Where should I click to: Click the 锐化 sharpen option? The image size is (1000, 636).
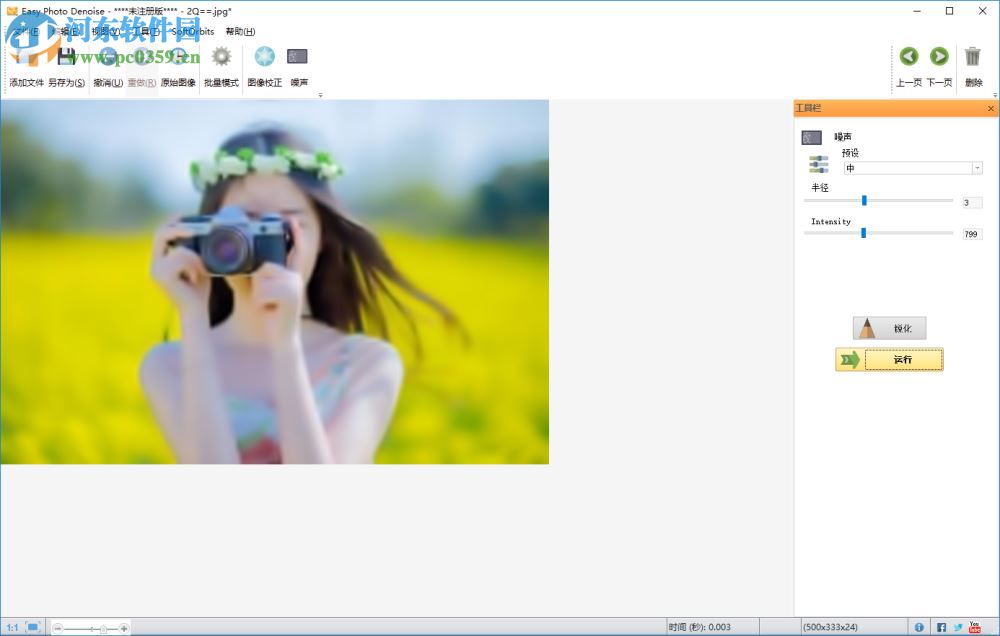click(x=888, y=328)
